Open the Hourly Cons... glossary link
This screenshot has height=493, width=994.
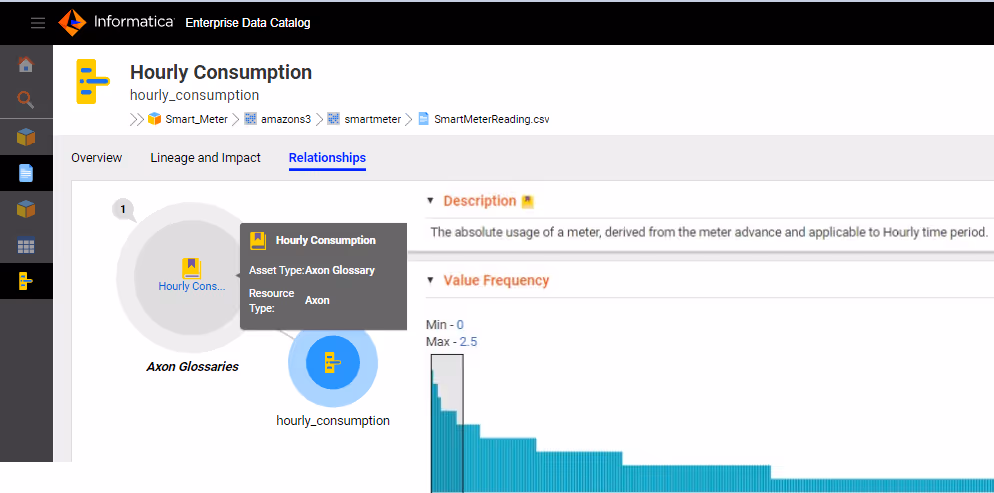(191, 286)
